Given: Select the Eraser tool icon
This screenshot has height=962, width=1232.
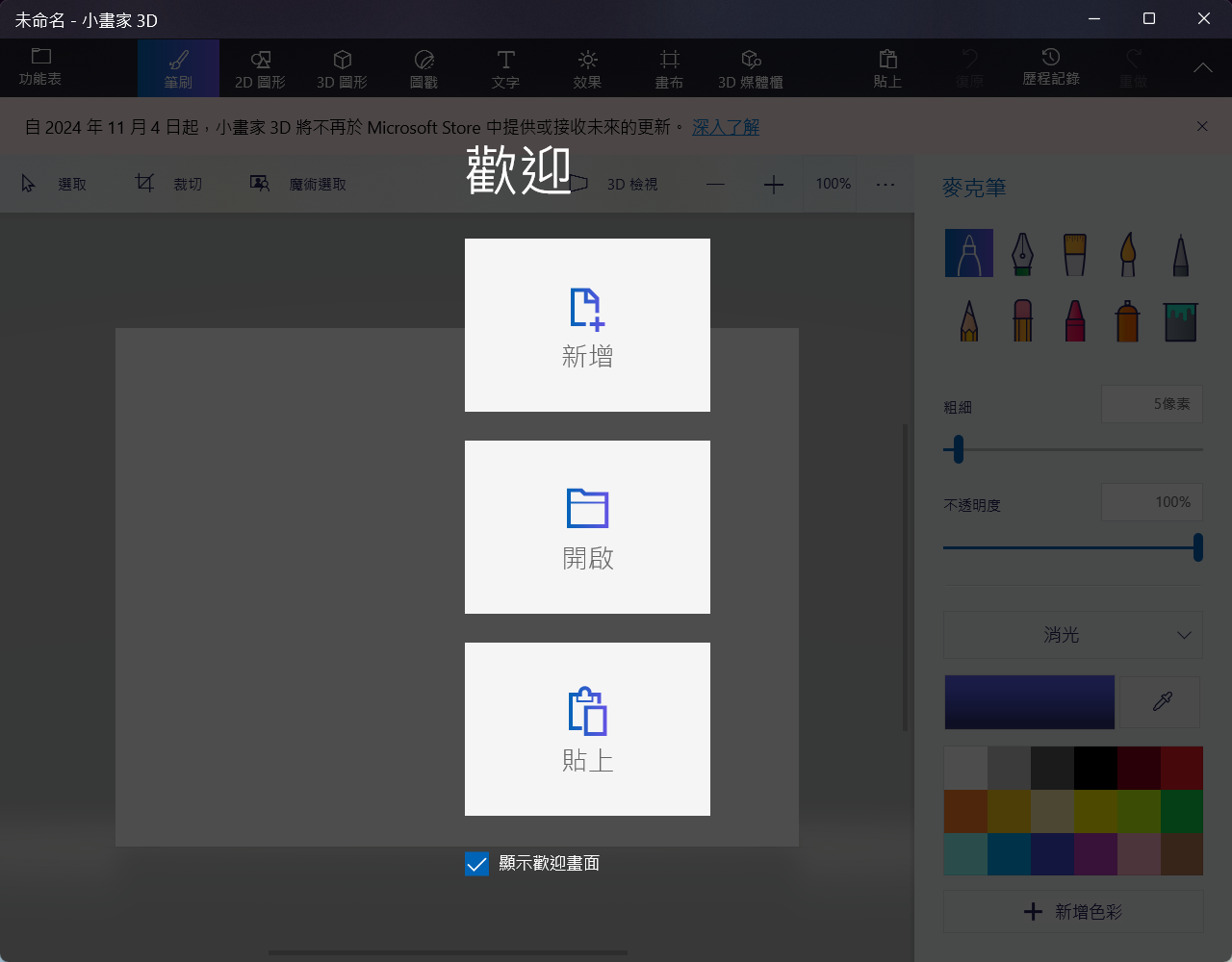Looking at the screenshot, I should click(1022, 319).
